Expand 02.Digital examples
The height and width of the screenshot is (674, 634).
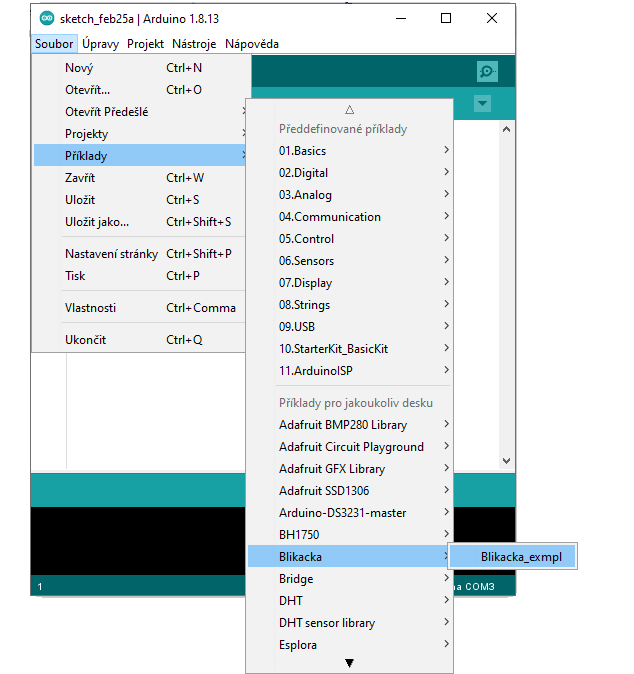(350, 173)
